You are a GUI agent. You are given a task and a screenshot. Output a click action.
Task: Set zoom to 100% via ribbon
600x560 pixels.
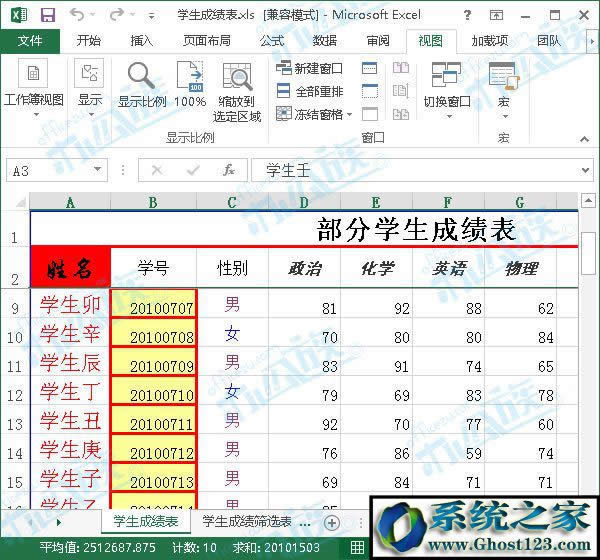click(x=190, y=85)
